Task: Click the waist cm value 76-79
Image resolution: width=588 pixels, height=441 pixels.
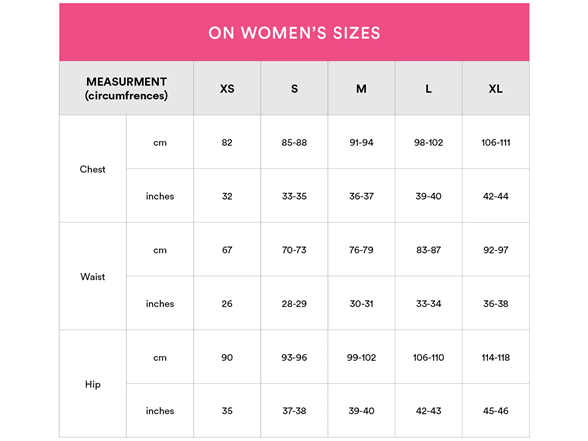Action: click(361, 250)
